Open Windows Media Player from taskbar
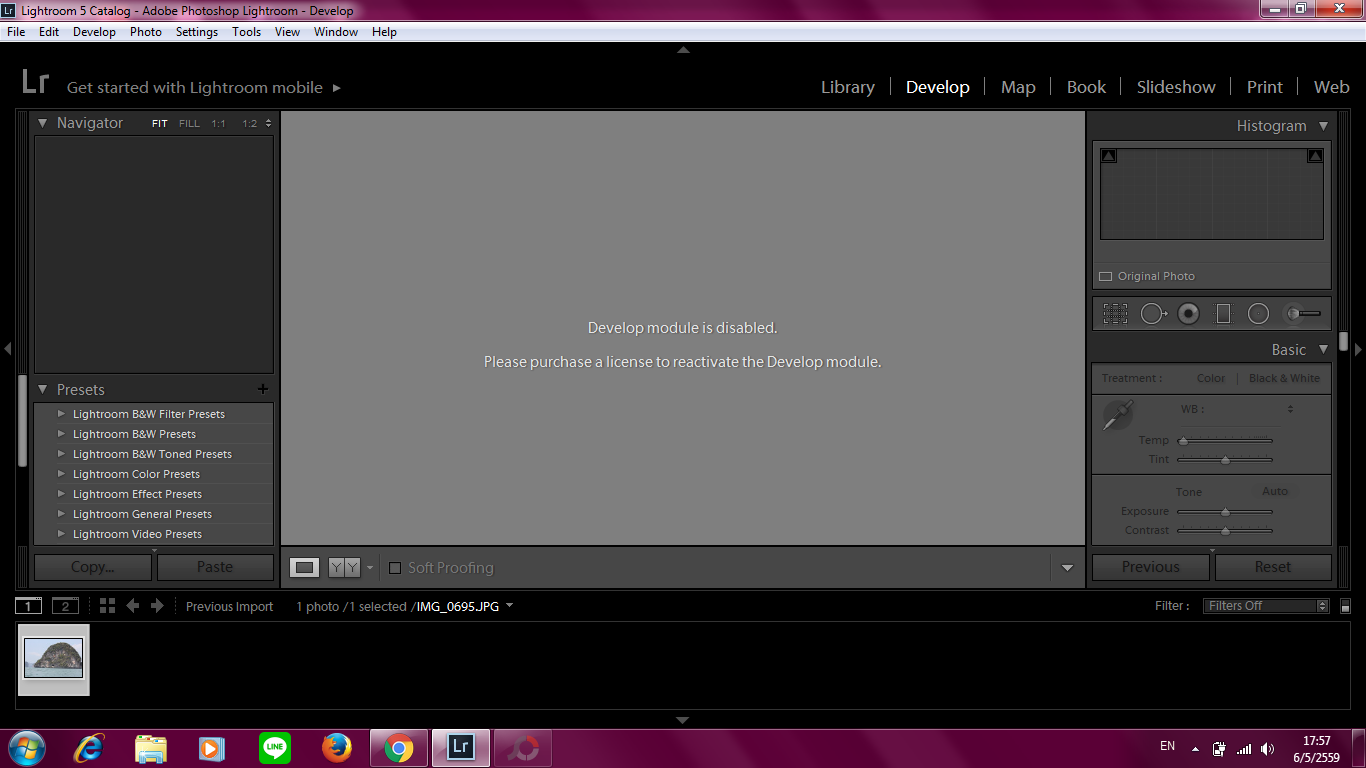The image size is (1366, 768). click(212, 747)
